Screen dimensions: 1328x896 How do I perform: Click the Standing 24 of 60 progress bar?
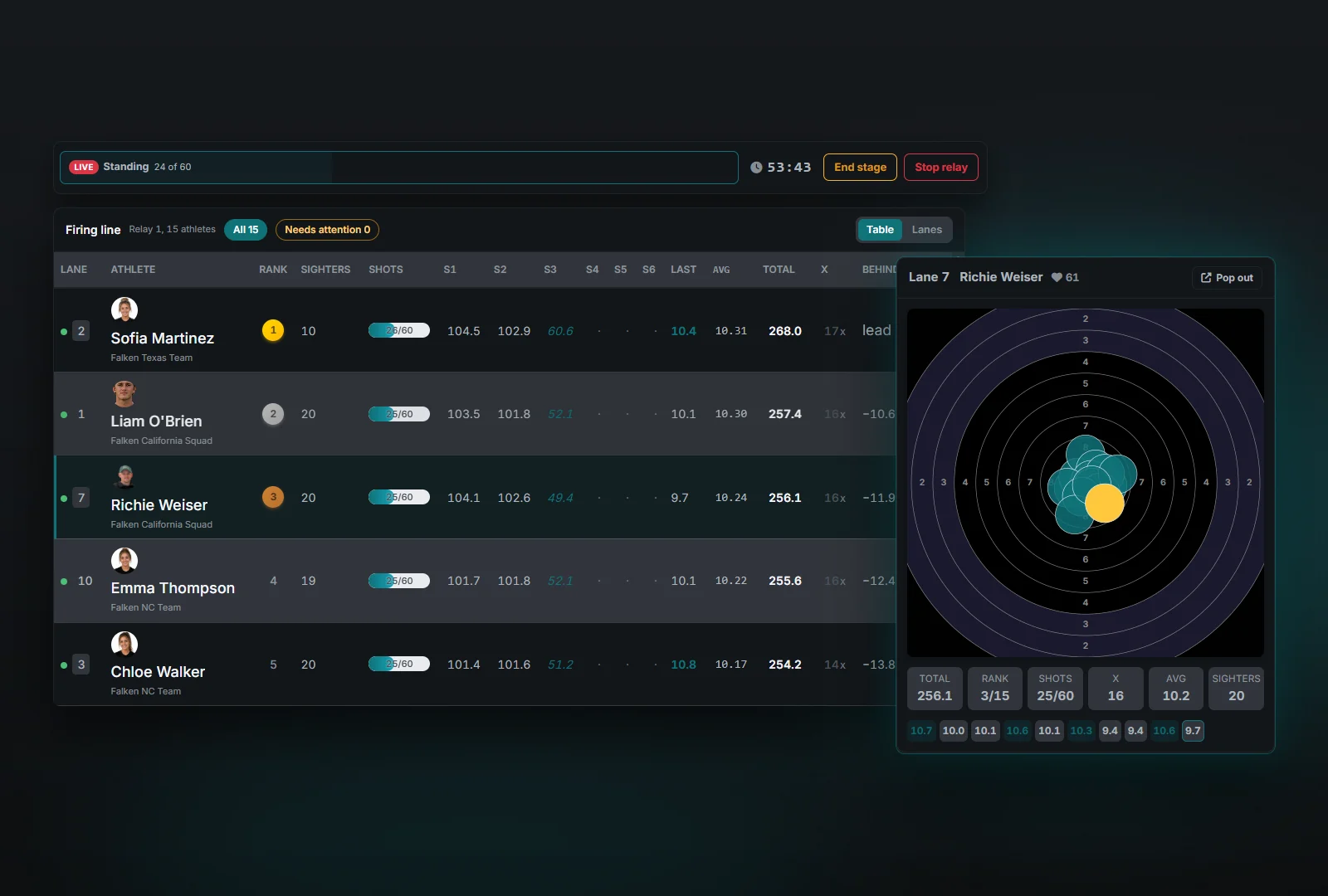pos(399,168)
